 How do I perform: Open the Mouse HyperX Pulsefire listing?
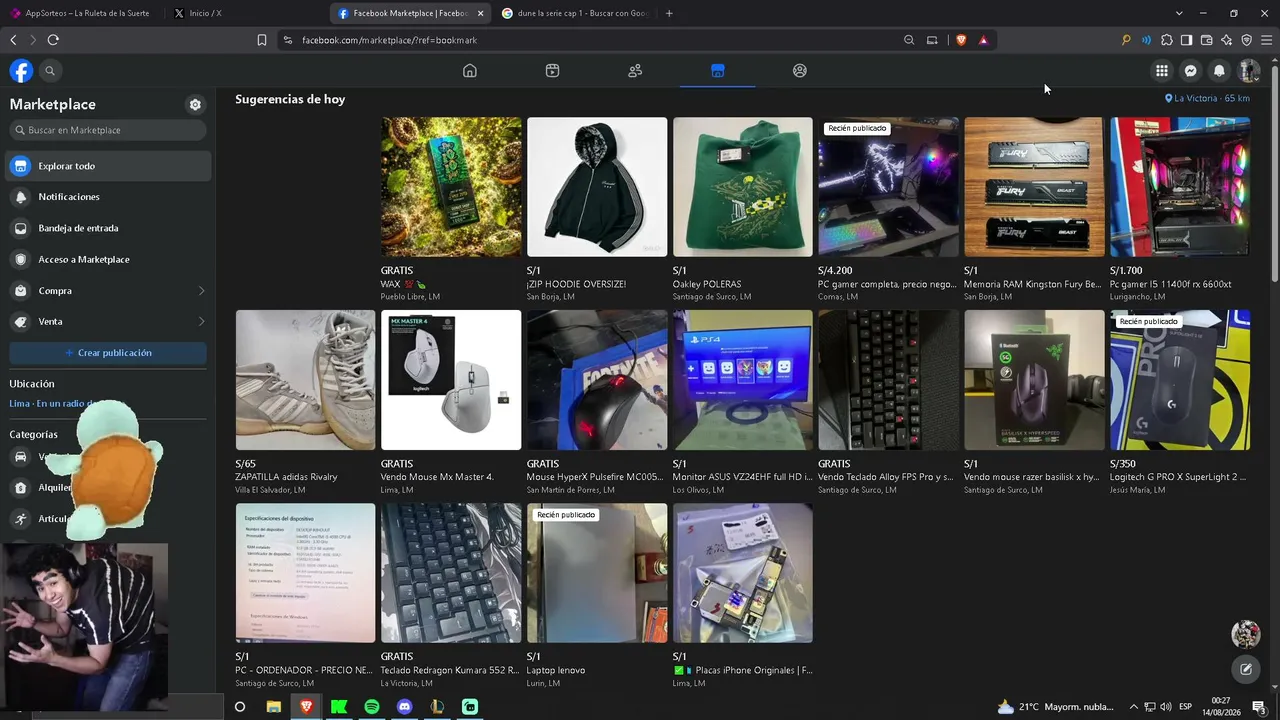(x=597, y=380)
